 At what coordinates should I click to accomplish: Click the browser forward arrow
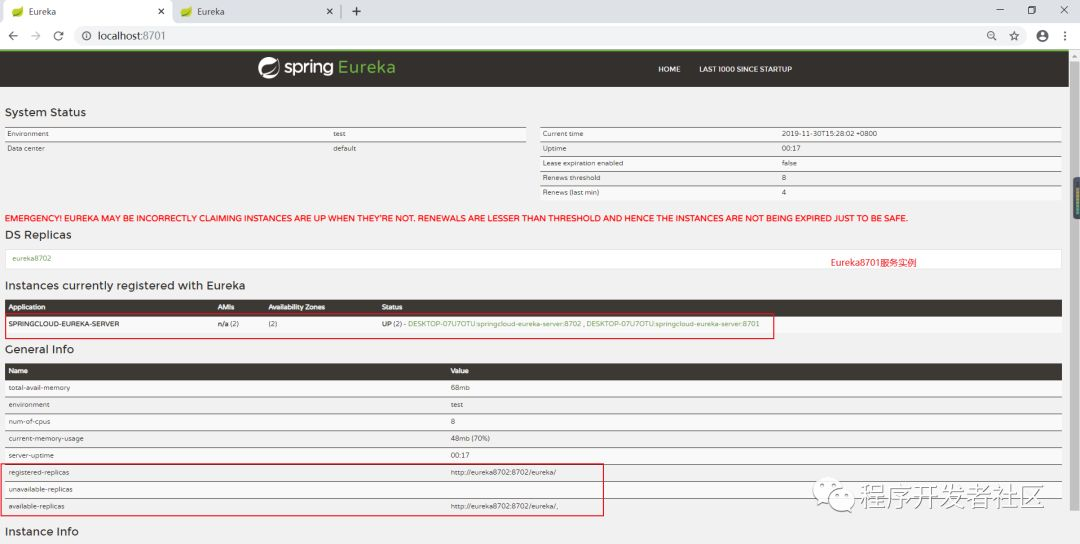(36, 36)
